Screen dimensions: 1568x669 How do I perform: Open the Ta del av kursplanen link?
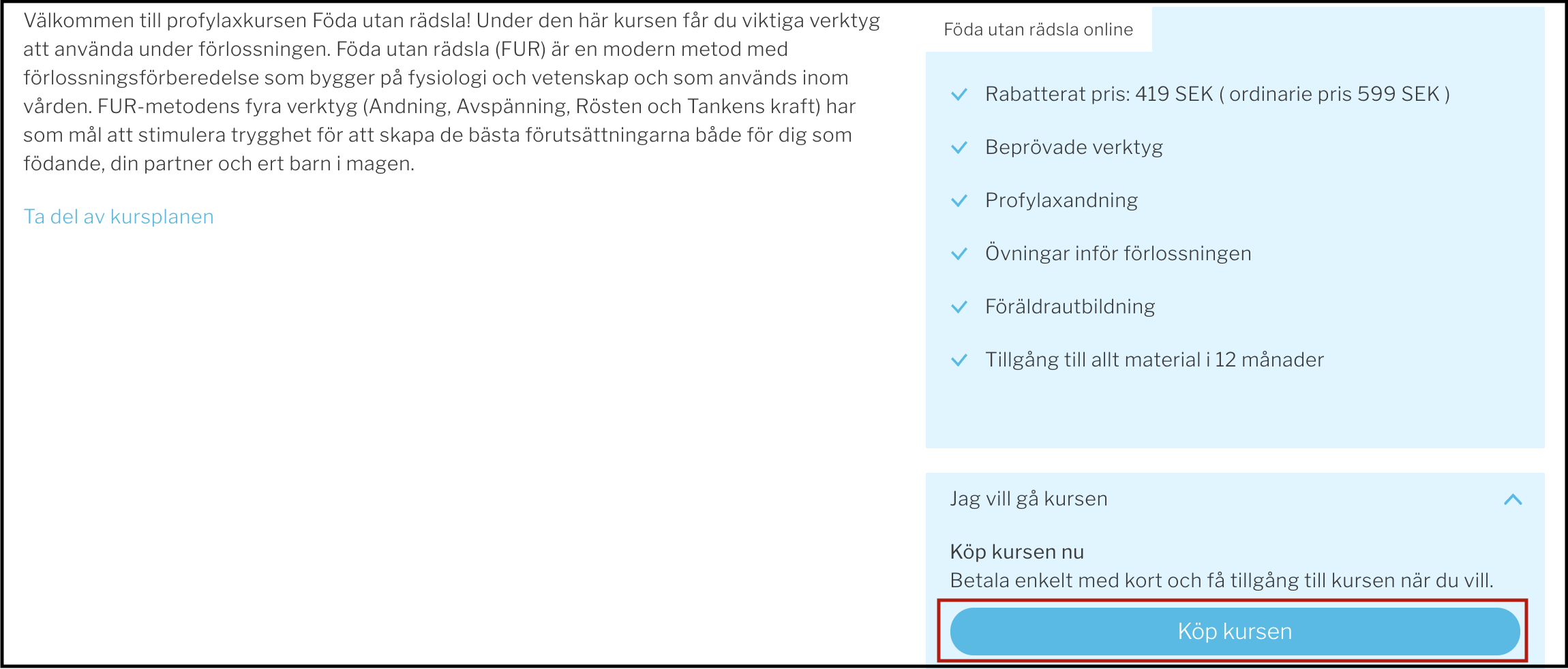point(119,217)
